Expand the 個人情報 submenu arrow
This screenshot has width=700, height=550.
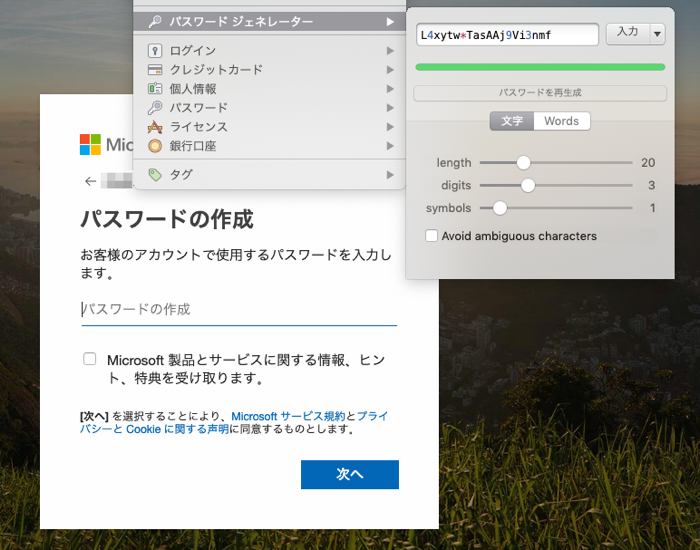tap(390, 88)
